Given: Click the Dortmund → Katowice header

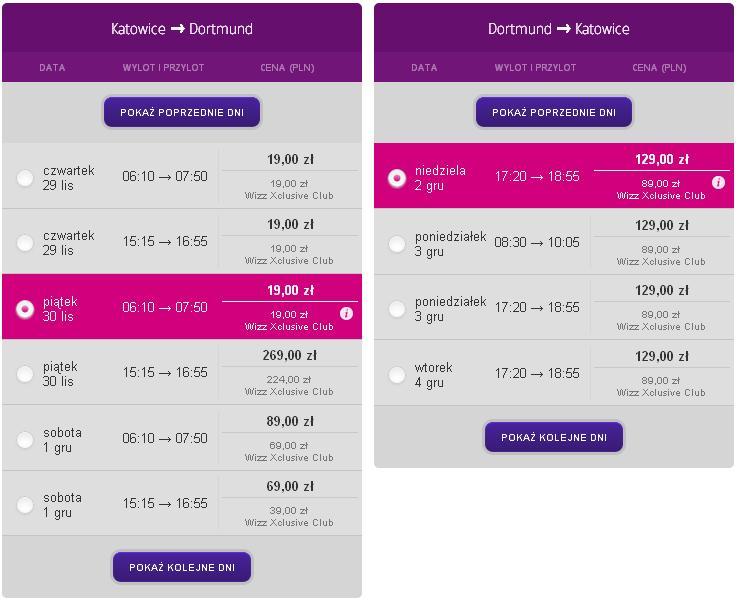Looking at the screenshot, I should (558, 29).
